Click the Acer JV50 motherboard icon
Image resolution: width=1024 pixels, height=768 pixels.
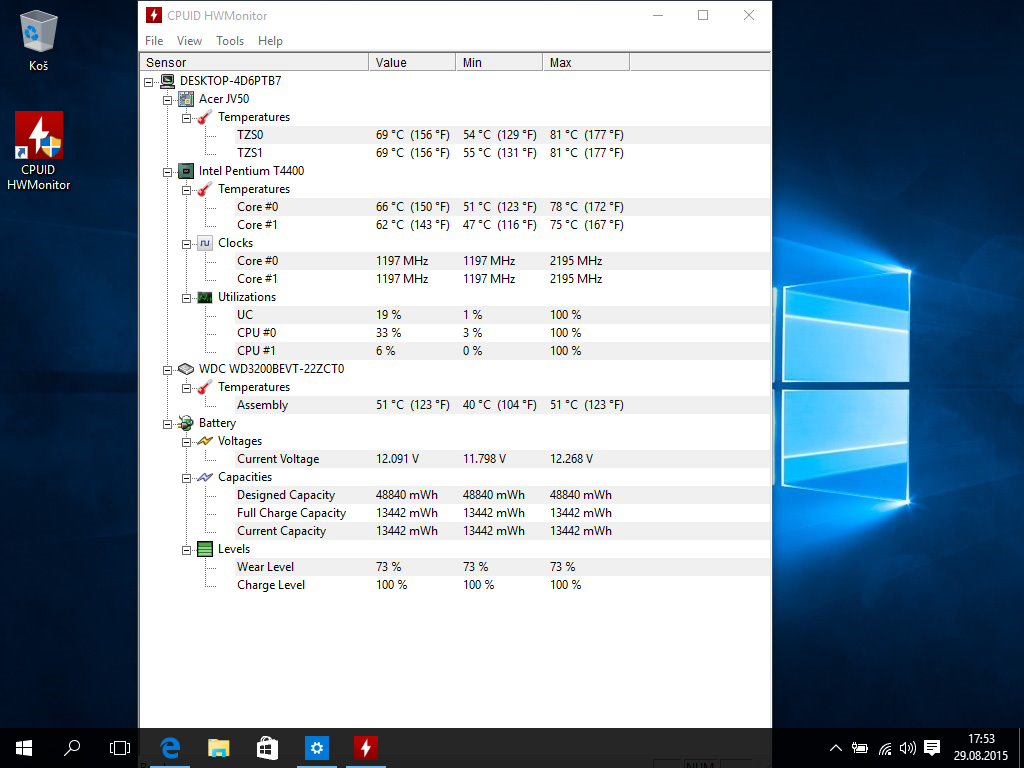(186, 99)
